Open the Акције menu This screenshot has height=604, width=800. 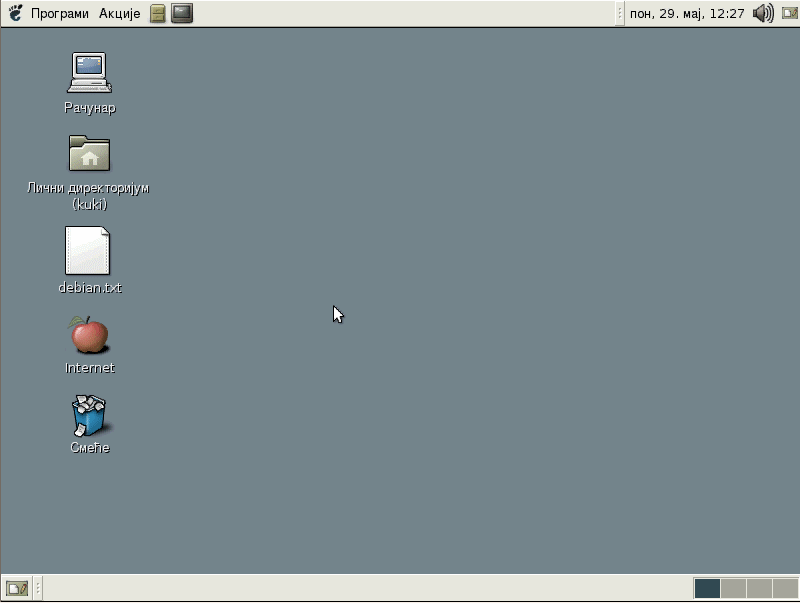(119, 13)
